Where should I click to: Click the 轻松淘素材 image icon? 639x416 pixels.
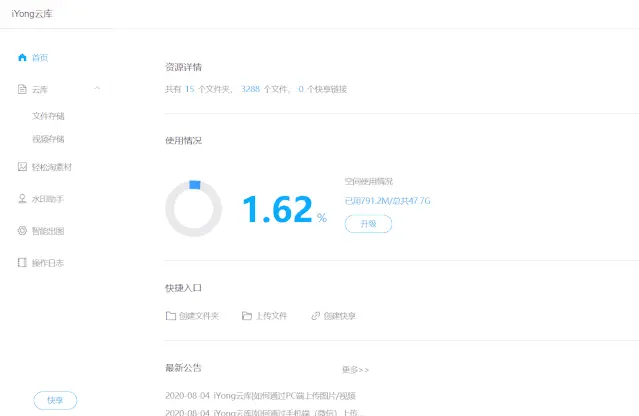point(22,167)
